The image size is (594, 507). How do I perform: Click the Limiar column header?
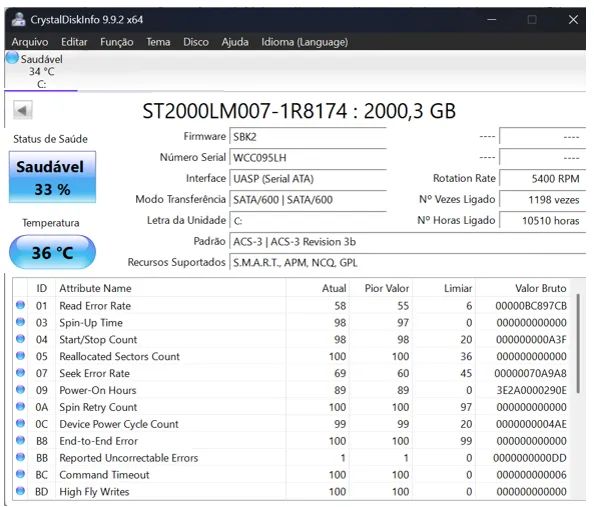point(444,288)
